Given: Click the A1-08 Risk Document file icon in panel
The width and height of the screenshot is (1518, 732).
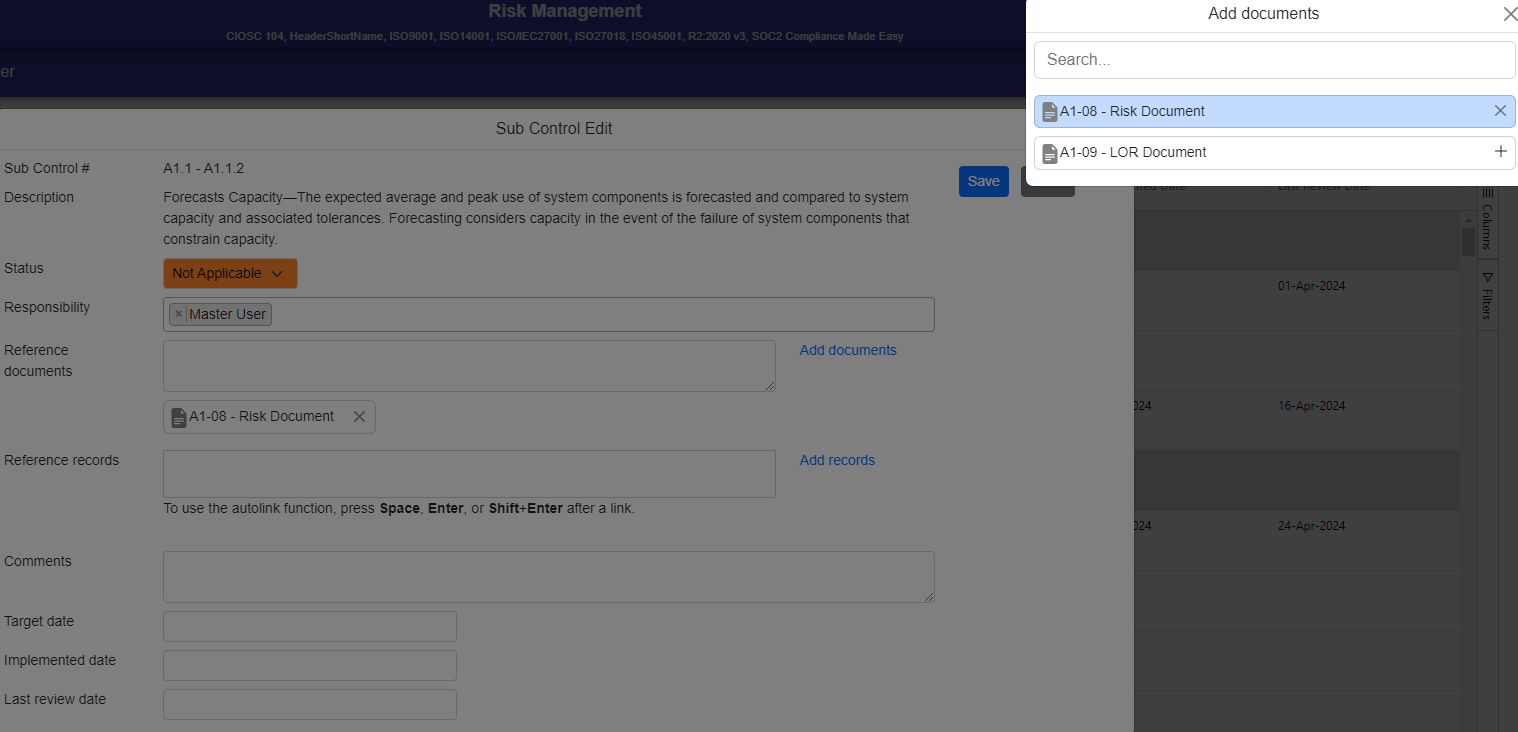Looking at the screenshot, I should (x=1049, y=112).
